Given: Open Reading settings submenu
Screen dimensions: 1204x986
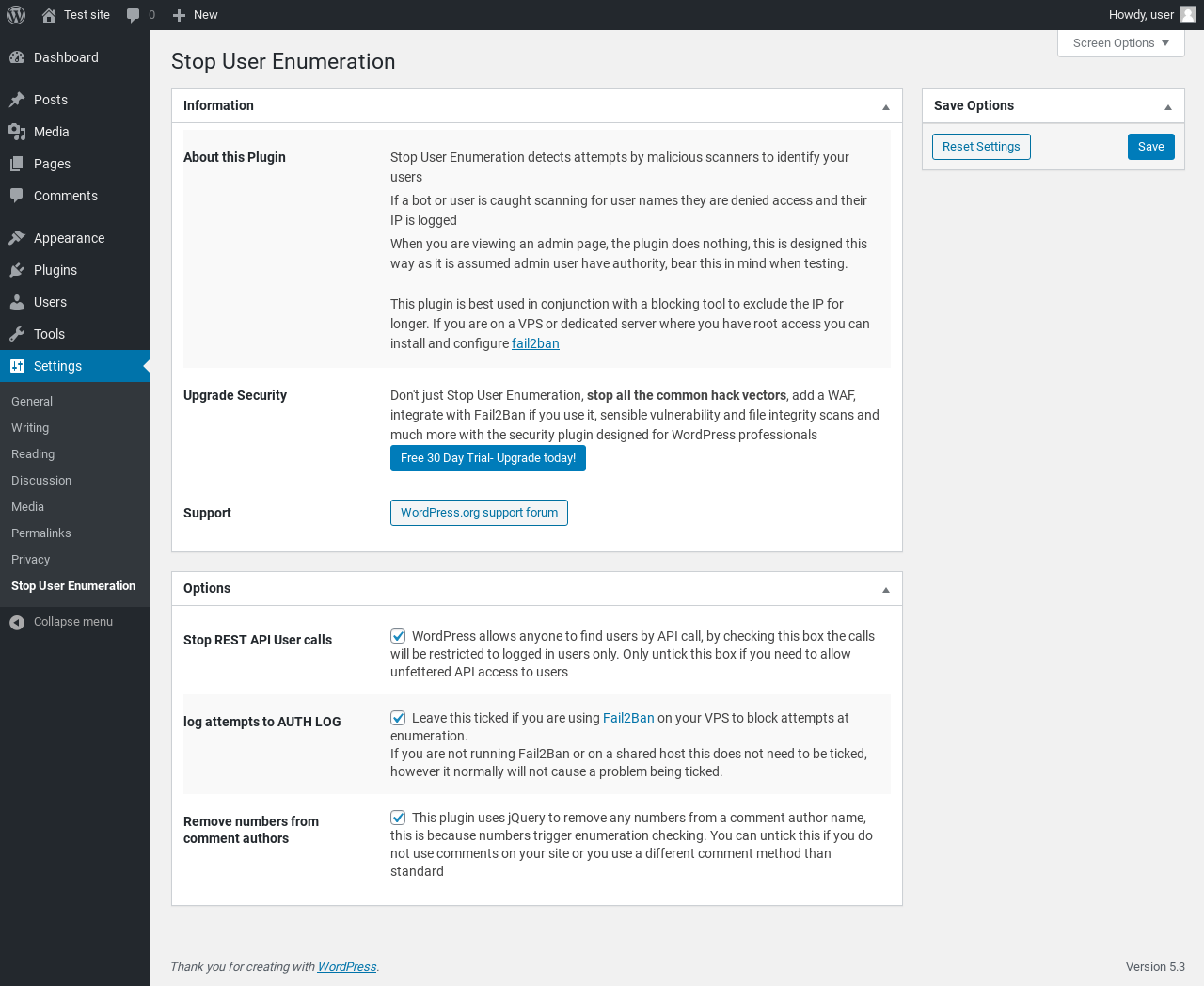Looking at the screenshot, I should click(x=33, y=454).
